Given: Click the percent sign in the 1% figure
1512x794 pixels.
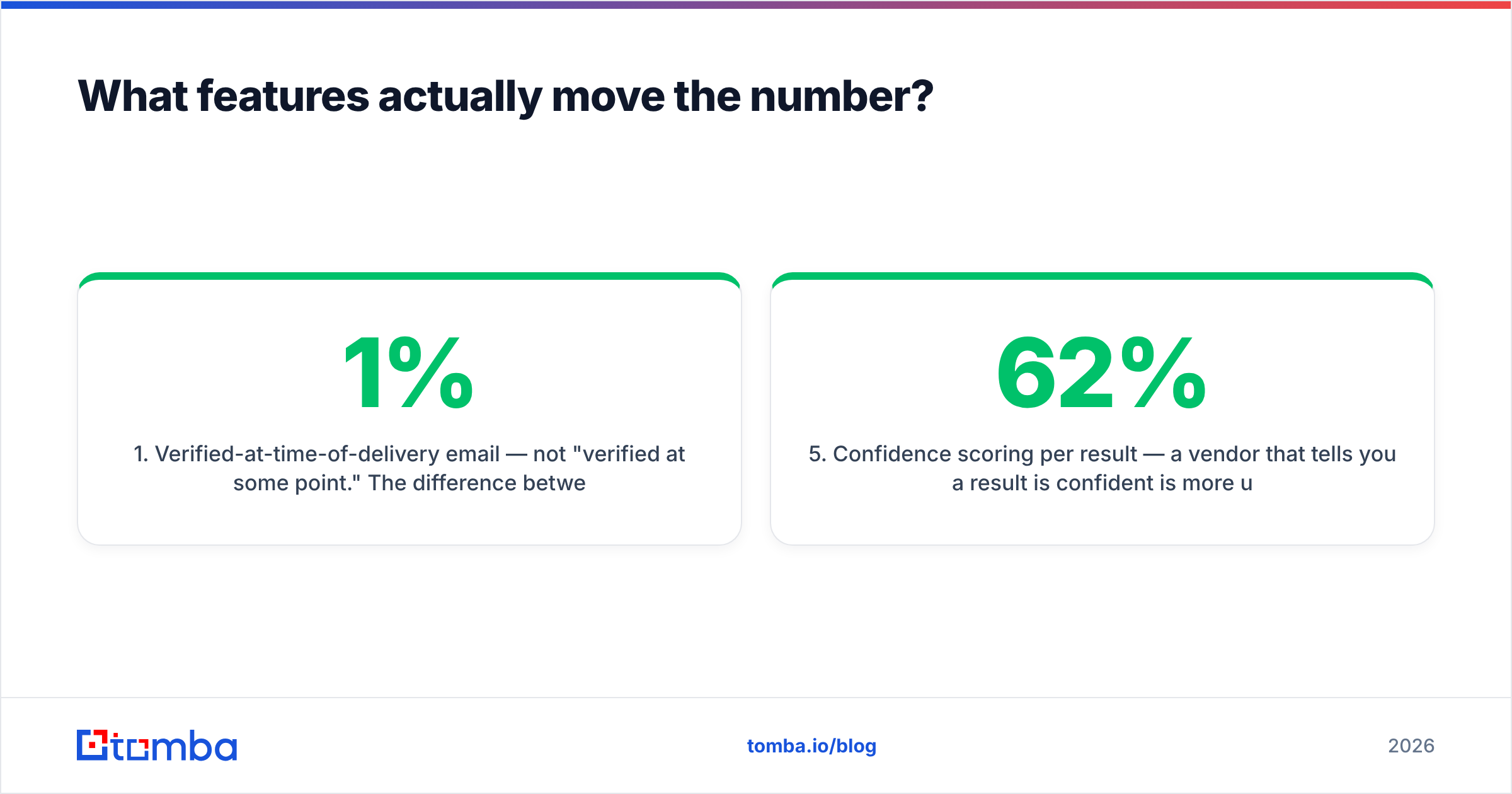Looking at the screenshot, I should pyautogui.click(x=431, y=372).
